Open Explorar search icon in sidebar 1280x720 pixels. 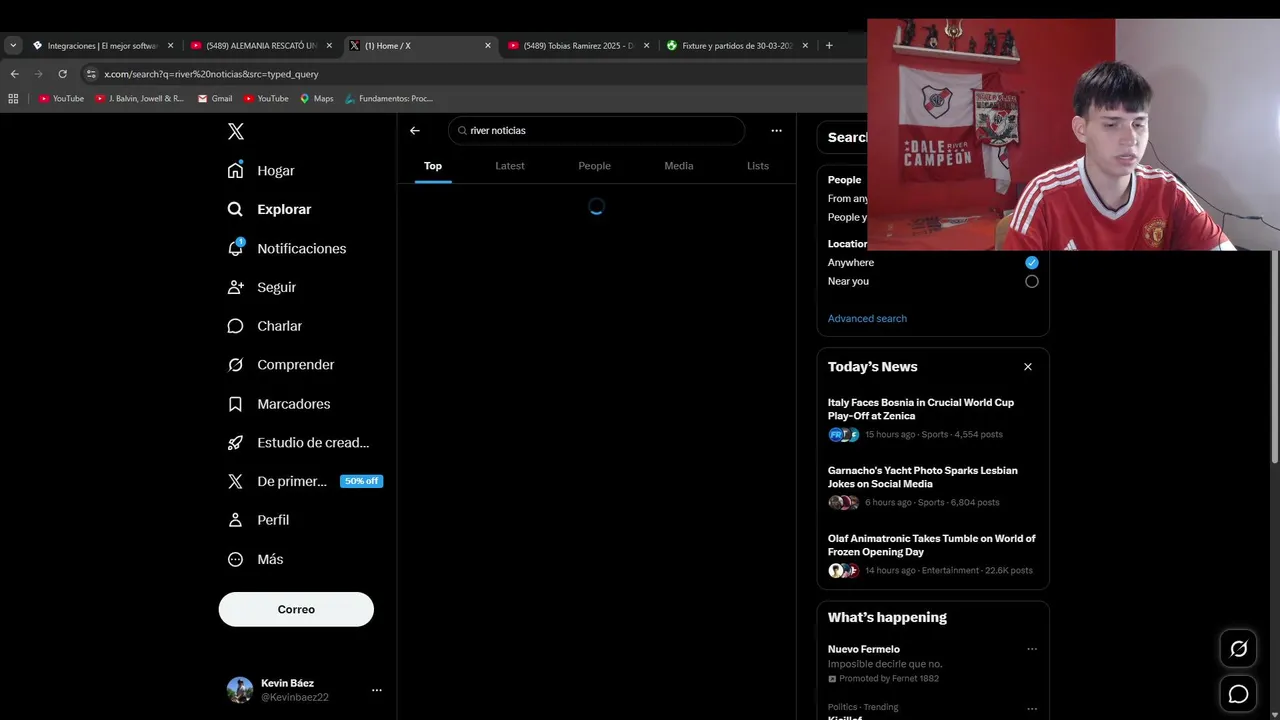click(235, 209)
